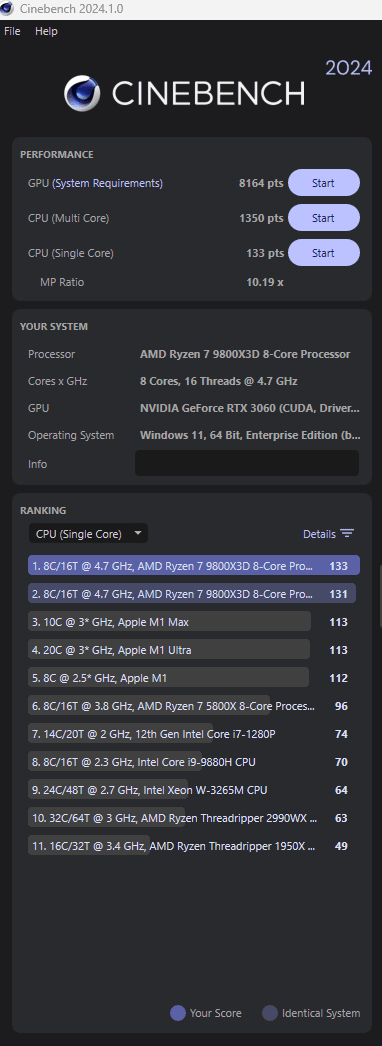The image size is (382, 1046).
Task: Click the 1350 pts multi core score
Action: tap(261, 218)
